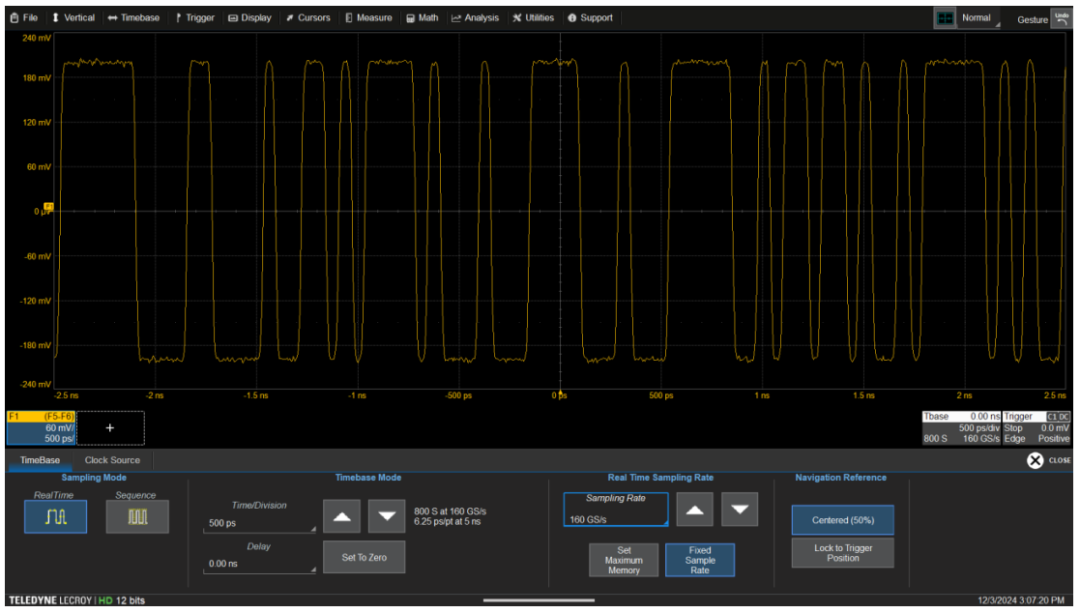Open the Vertical menu
1080x613 pixels.
(73, 18)
